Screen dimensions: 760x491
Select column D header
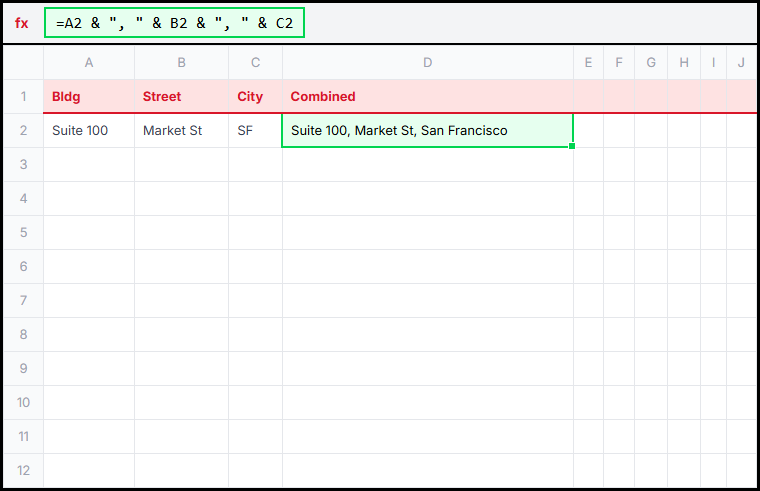pyautogui.click(x=427, y=63)
